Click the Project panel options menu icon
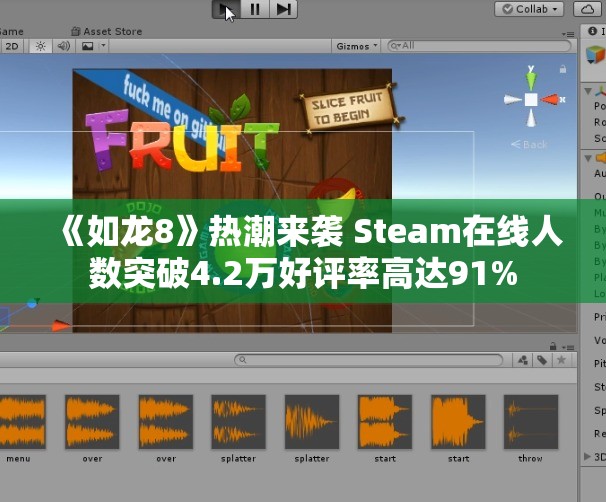 click(568, 347)
